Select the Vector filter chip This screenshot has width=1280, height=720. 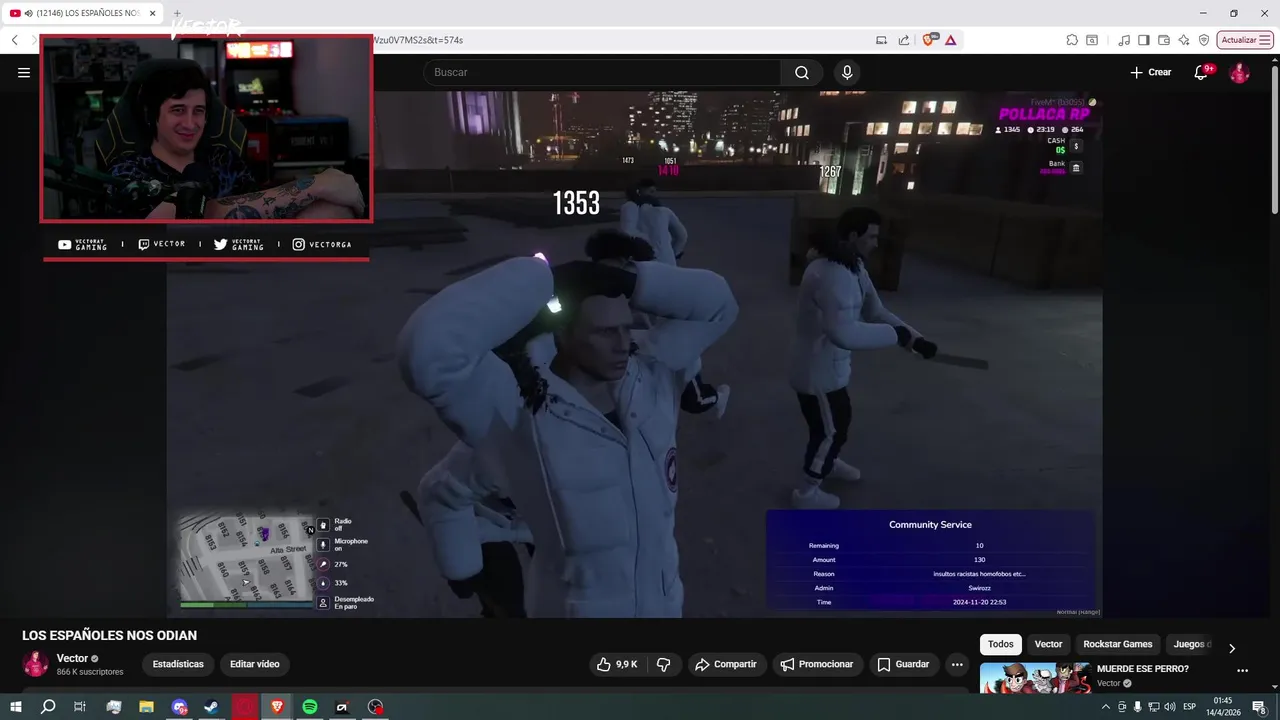(x=1048, y=644)
